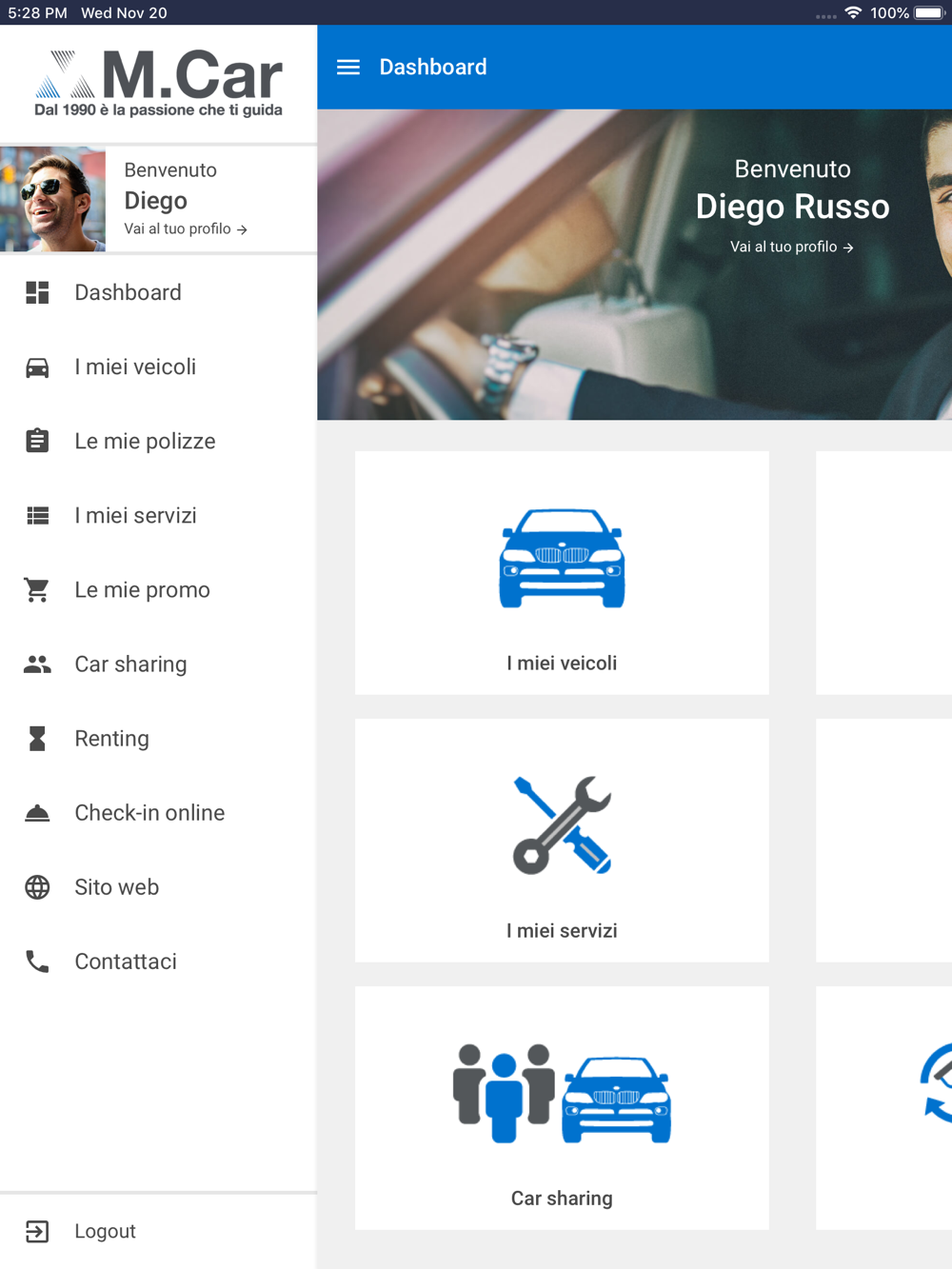Tap the WiFi status icon
952x1269 pixels.
(853, 12)
